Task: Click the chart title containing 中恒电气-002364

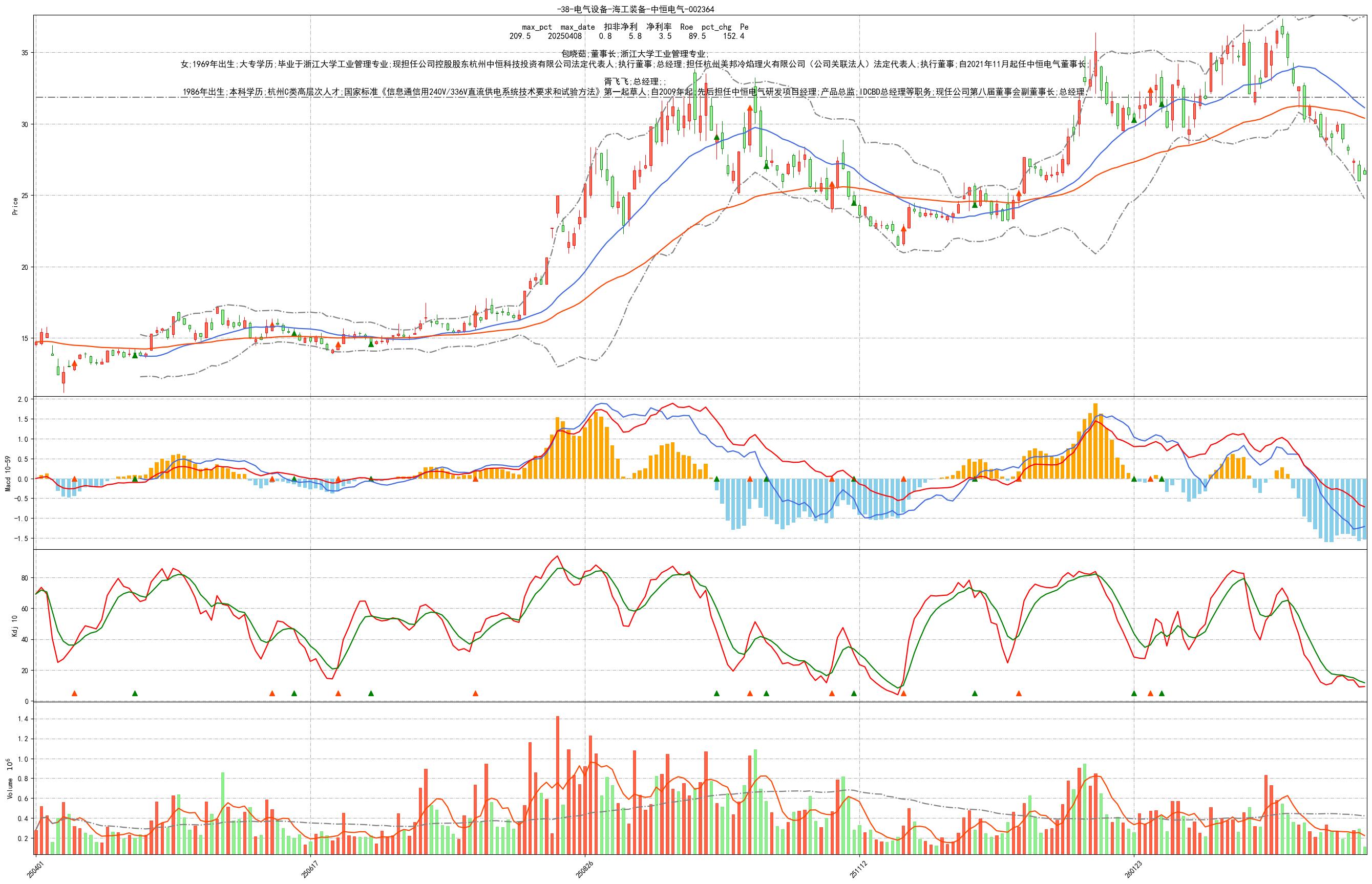Action: click(635, 9)
